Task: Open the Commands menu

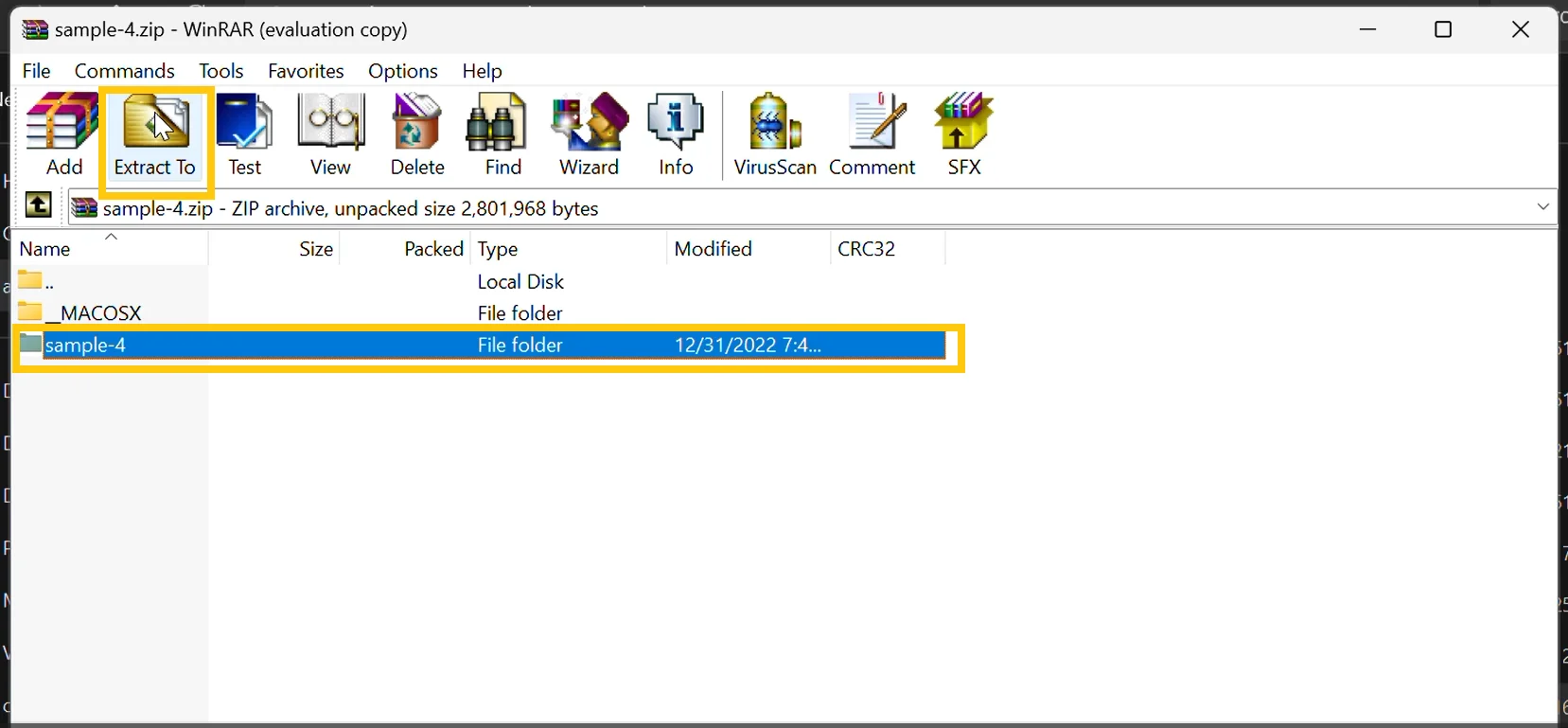Action: [125, 71]
